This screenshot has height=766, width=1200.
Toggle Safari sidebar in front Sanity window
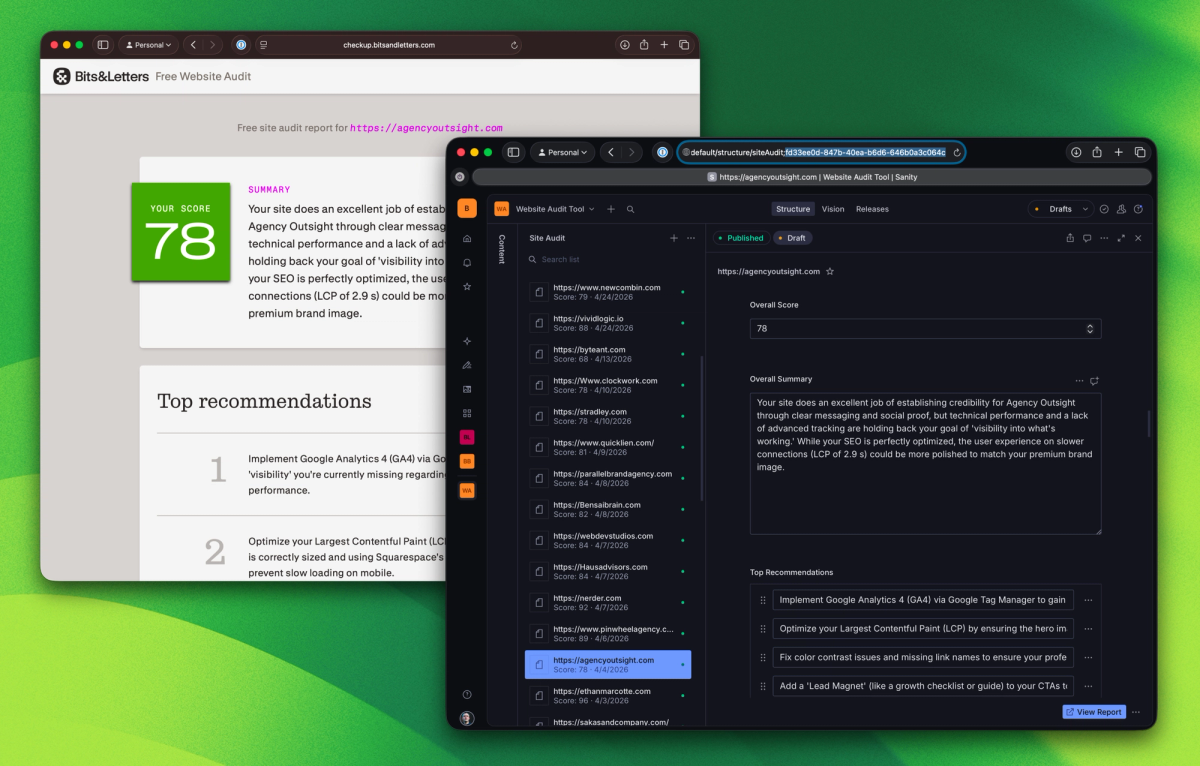(x=513, y=152)
